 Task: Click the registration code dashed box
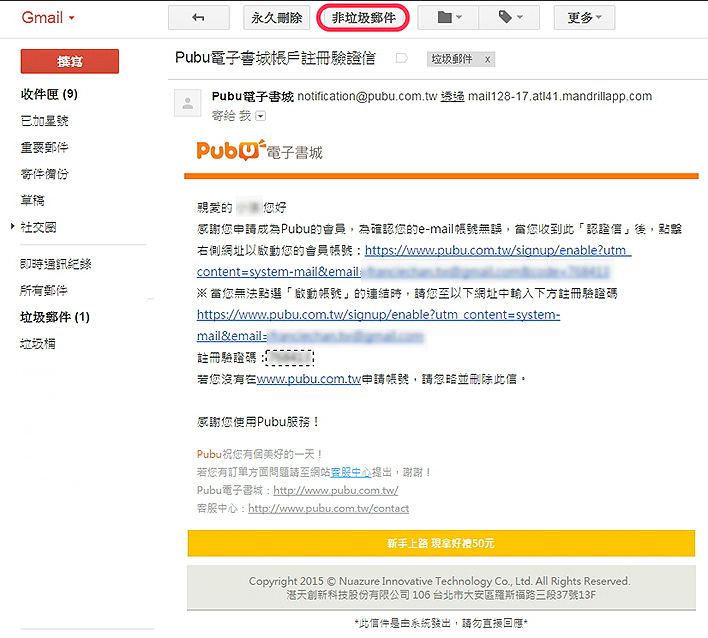point(289,358)
